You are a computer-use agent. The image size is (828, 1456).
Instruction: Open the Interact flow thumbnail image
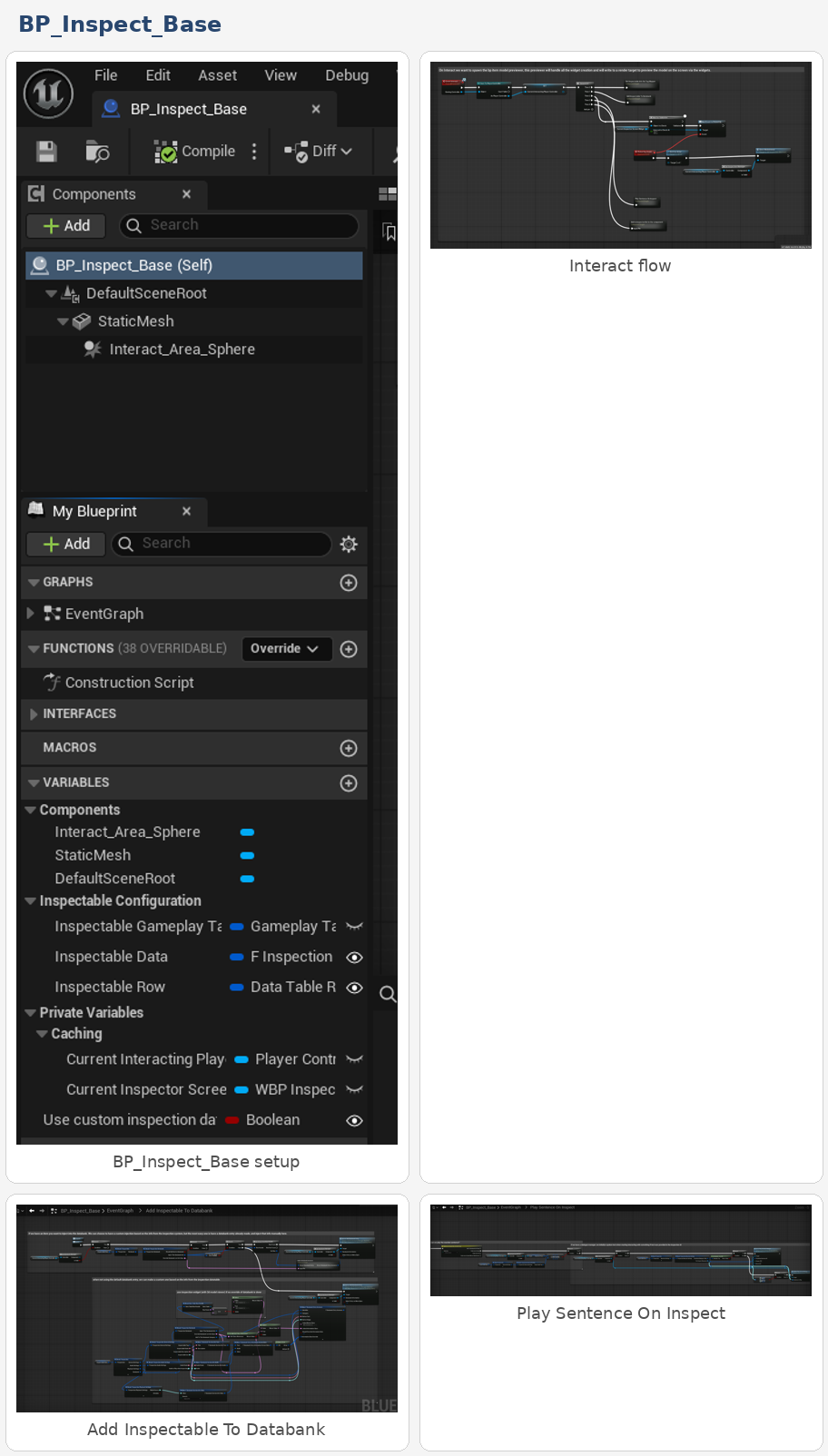(621, 155)
